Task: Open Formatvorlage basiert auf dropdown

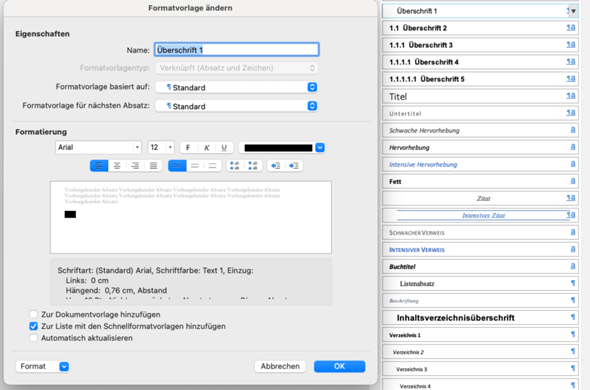Action: (x=237, y=87)
